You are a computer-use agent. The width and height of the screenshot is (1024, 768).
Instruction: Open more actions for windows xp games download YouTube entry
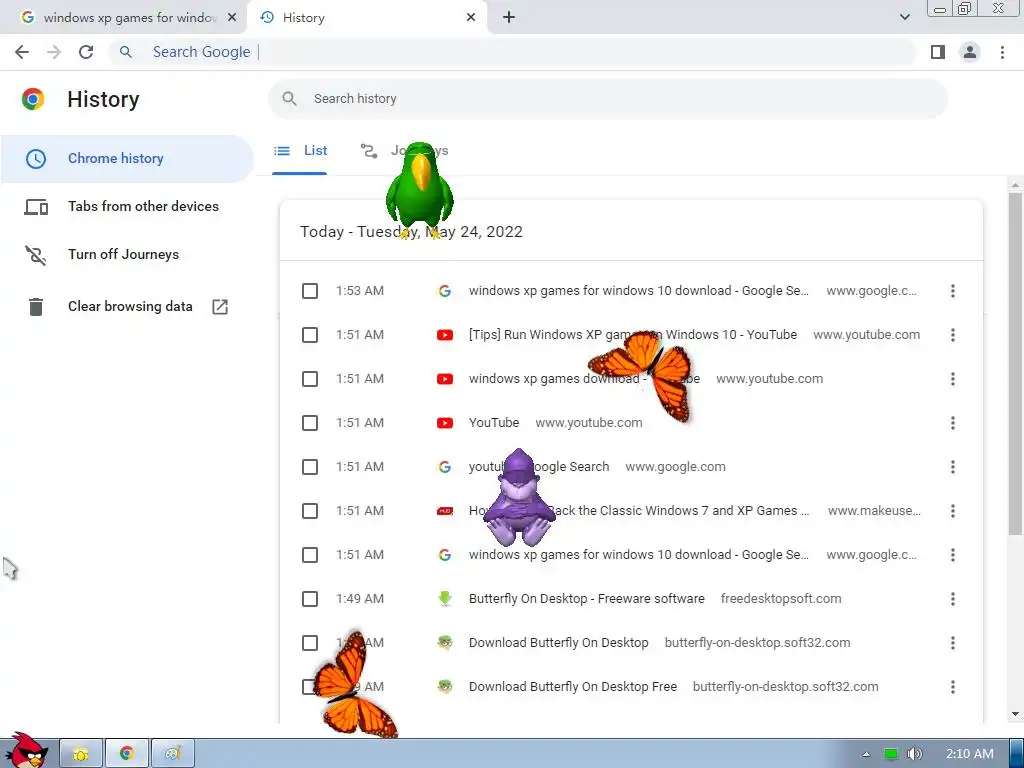point(953,379)
